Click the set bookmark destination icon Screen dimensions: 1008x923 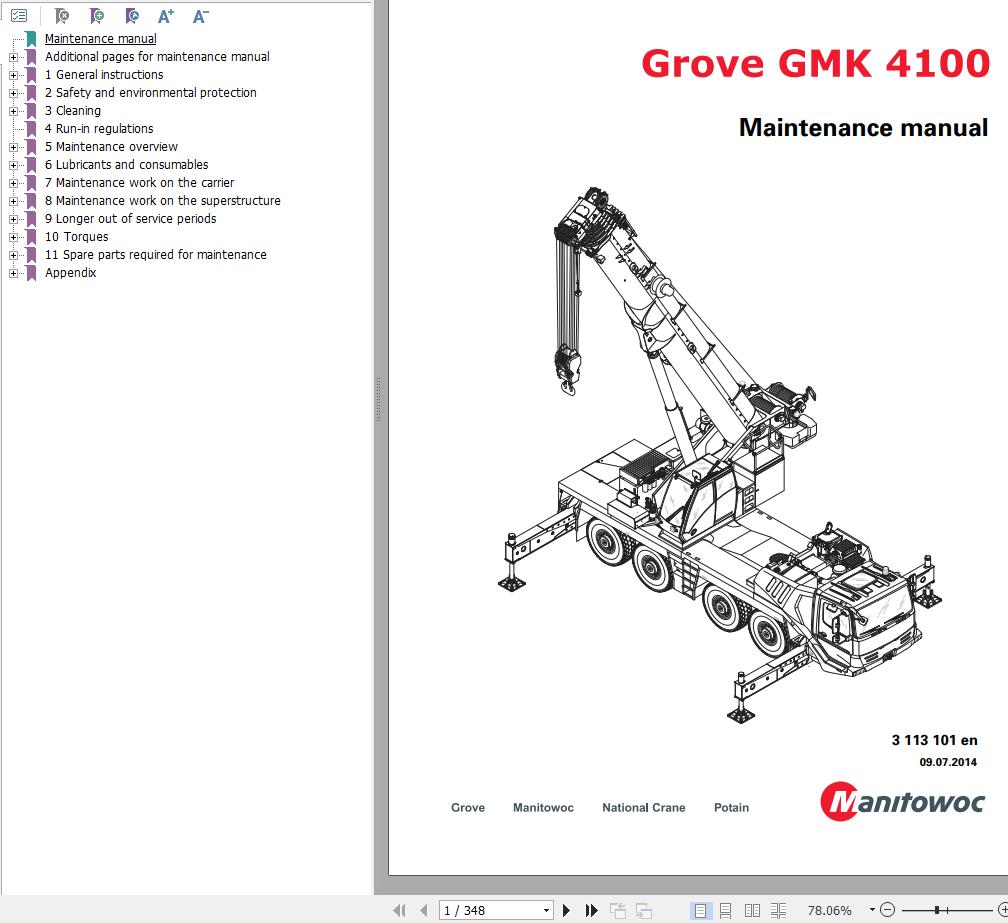[132, 15]
